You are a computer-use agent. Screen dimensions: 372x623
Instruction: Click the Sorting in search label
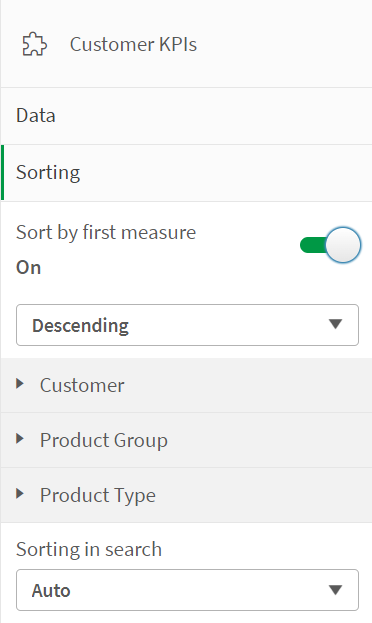pyautogui.click(x=89, y=549)
